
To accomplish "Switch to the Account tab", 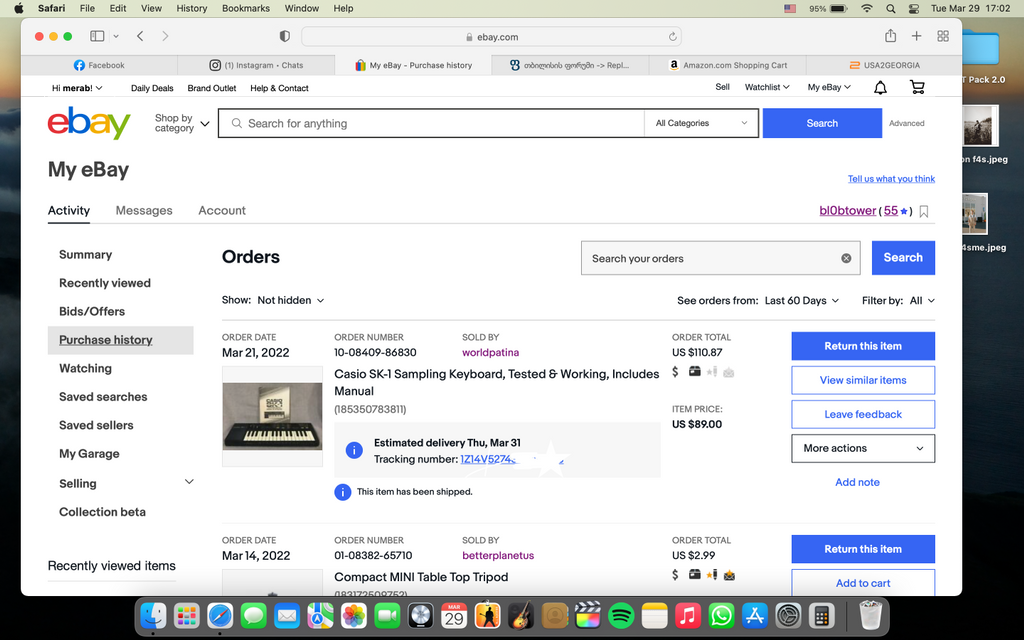I will click(222, 210).
